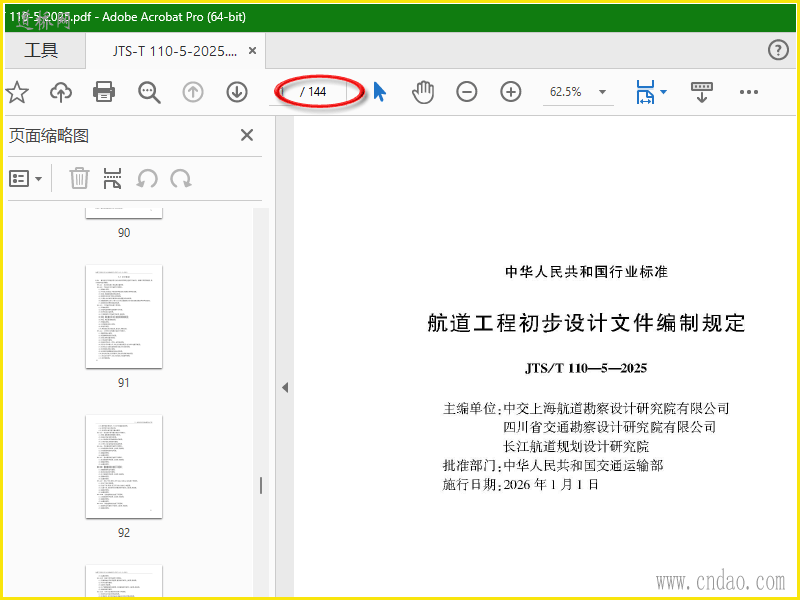800x600 pixels.
Task: Click the line 长江航道规划设计研究院
Action: pos(576,446)
